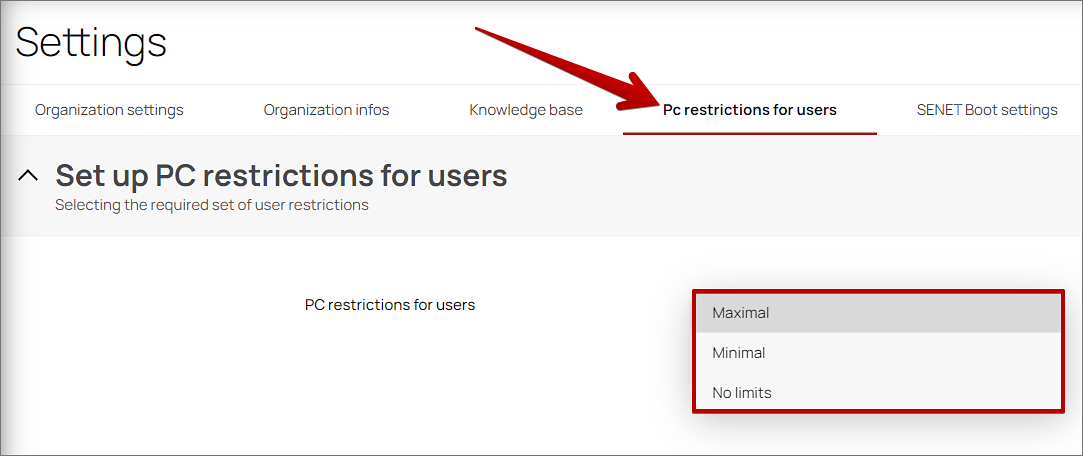Pick the Minimal restriction option
This screenshot has width=1083, height=456.
coord(739,353)
